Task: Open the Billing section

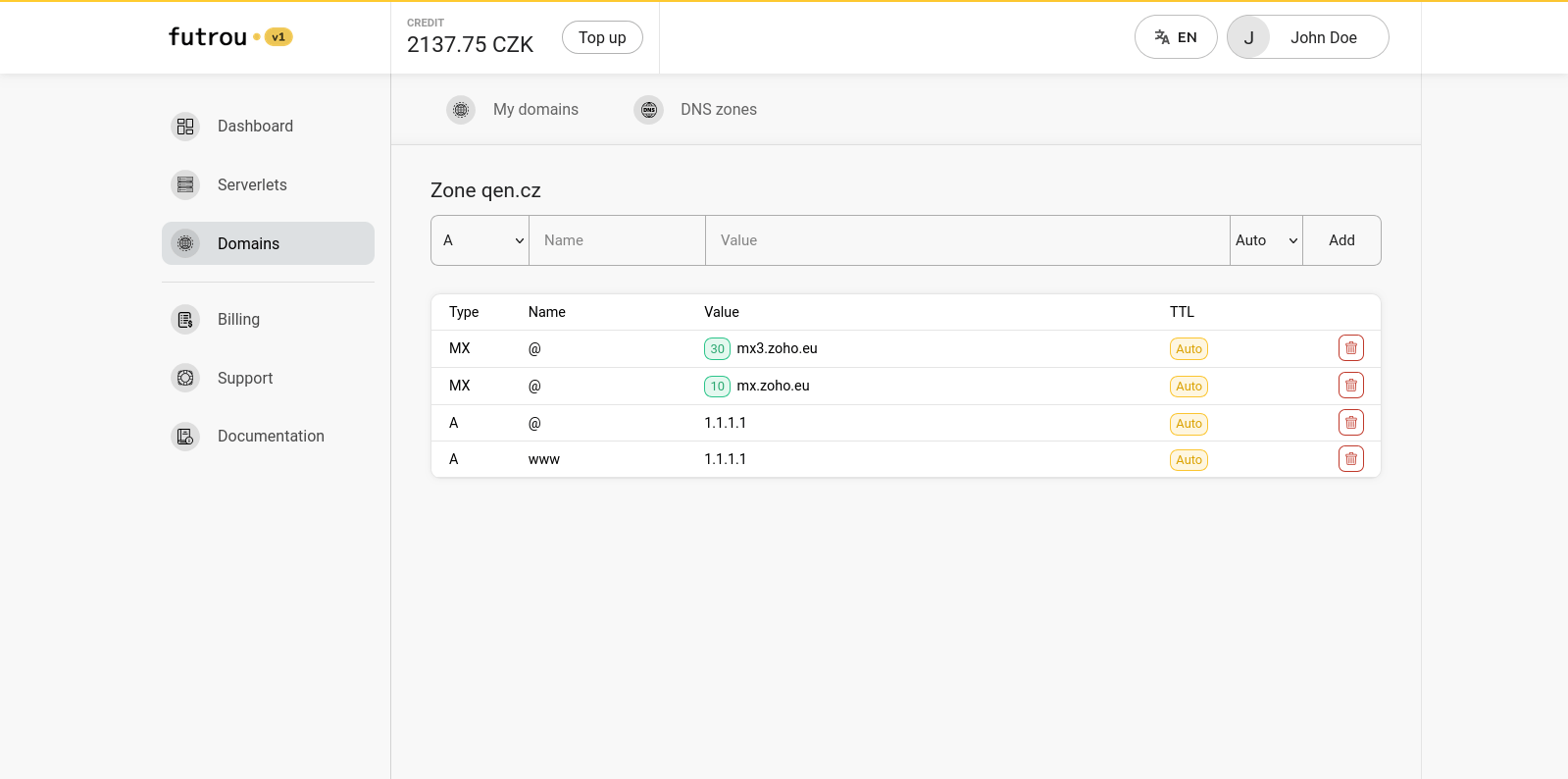Action: tap(268, 319)
